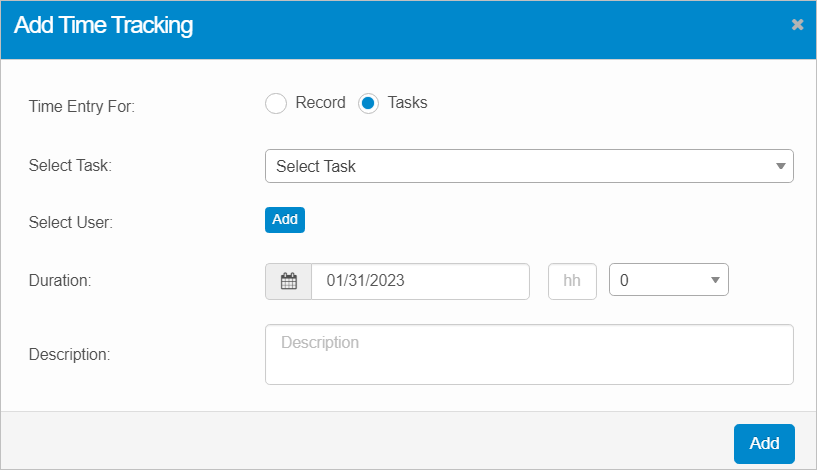Select the Tasks radio button

click(369, 104)
